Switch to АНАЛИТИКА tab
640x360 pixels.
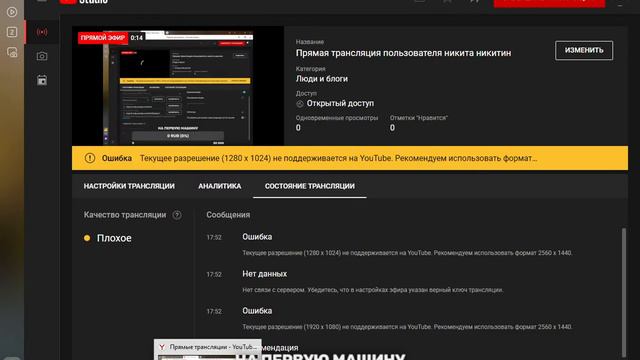point(220,186)
